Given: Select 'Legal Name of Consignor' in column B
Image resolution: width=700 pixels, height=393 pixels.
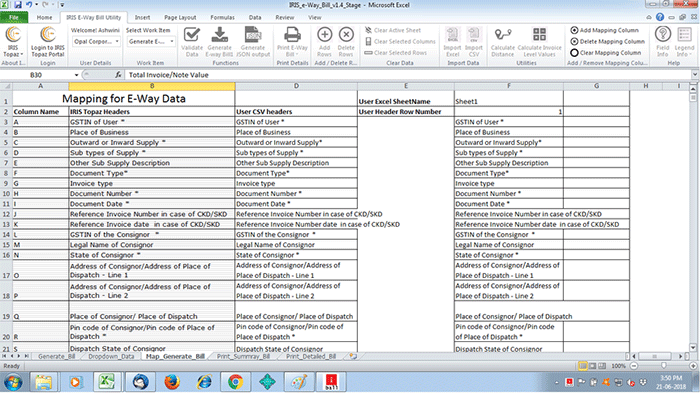Looking at the screenshot, I should coord(152,245).
